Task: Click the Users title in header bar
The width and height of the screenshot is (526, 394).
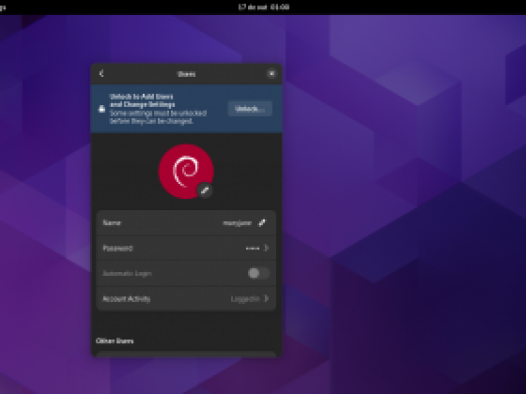Action: click(x=187, y=74)
